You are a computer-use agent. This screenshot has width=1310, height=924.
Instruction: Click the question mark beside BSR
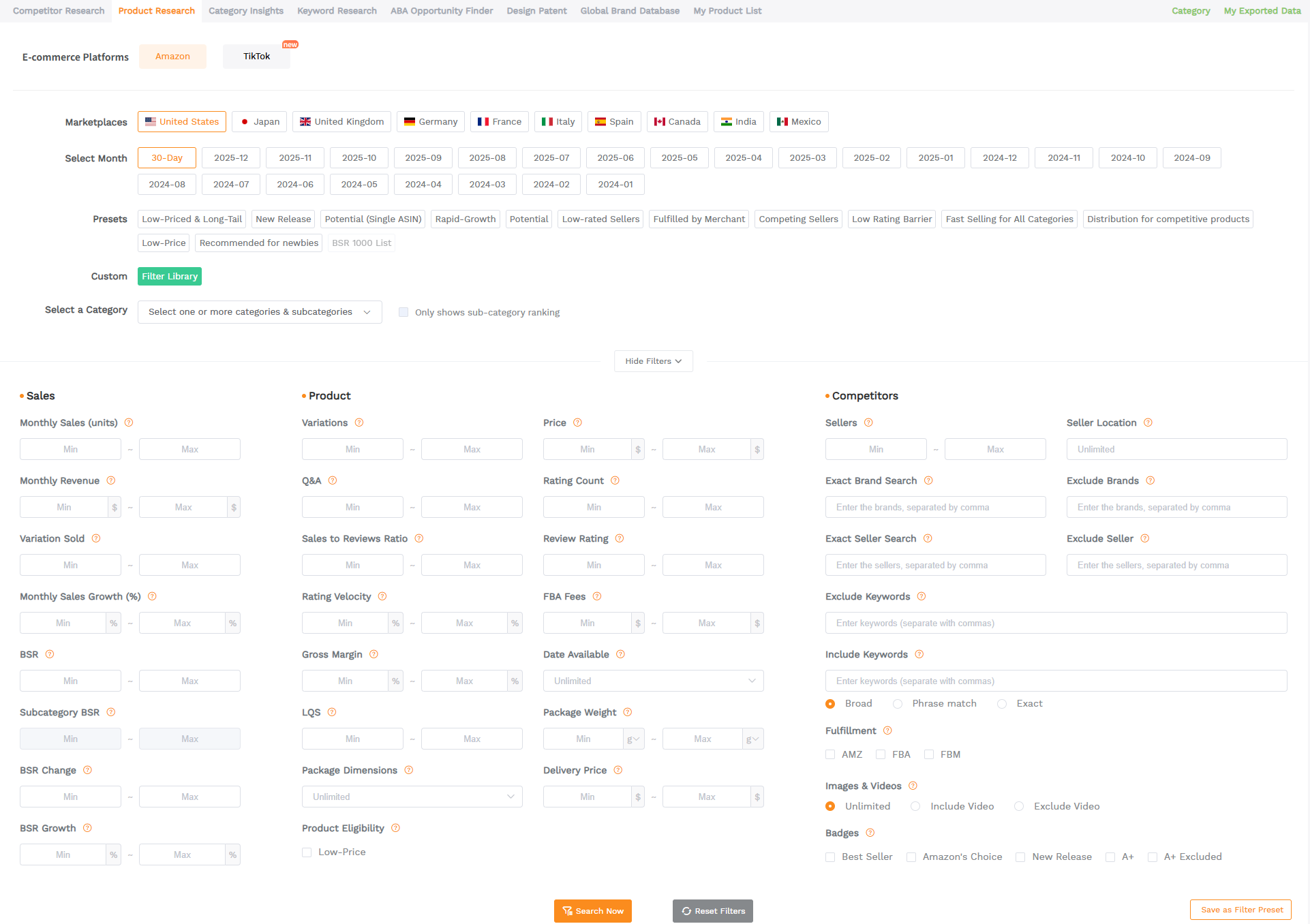(x=49, y=654)
